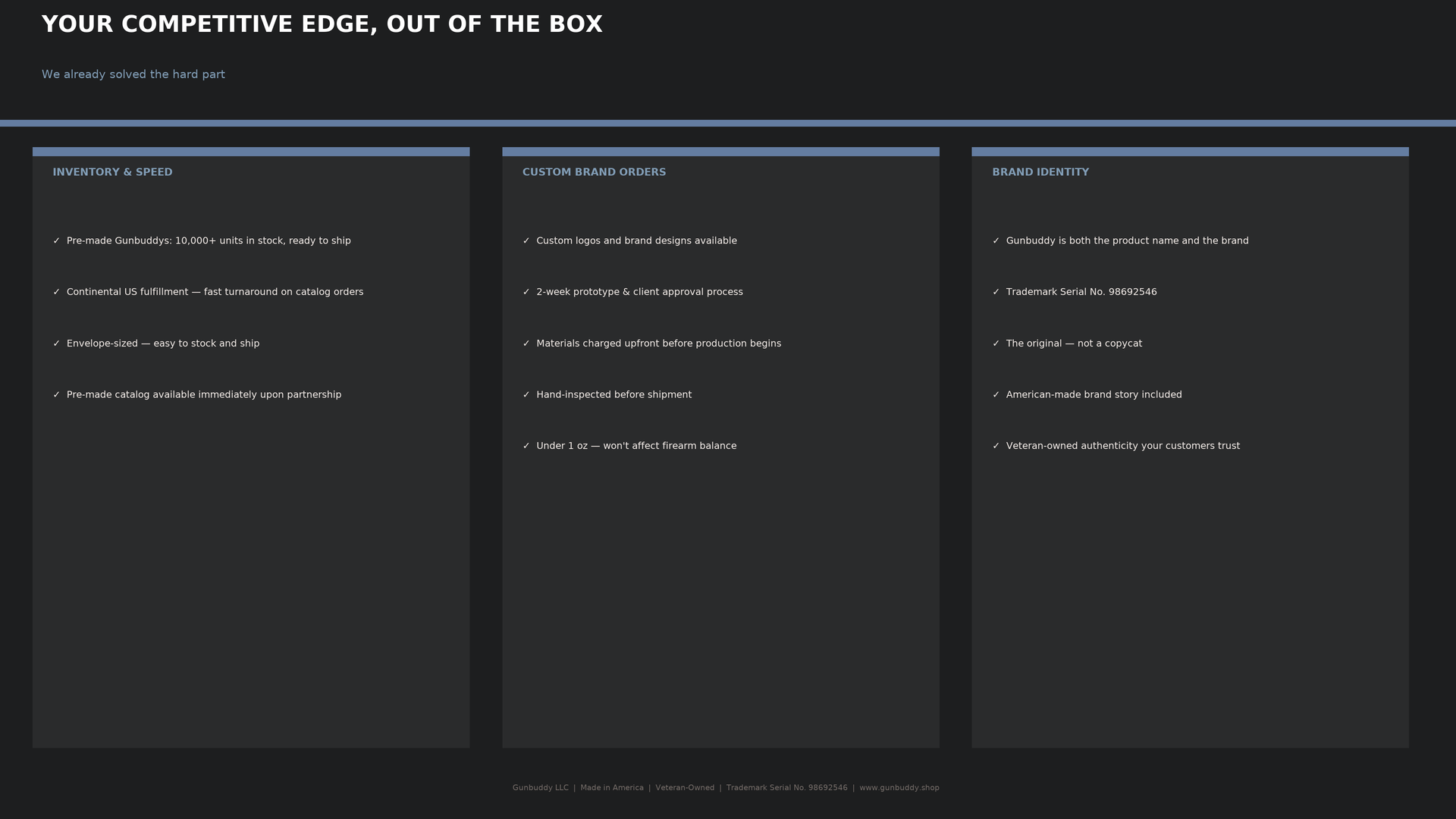Click checkmark beside 'The original — not a copycat'
Image resolution: width=1456 pixels, height=819 pixels.
[996, 344]
